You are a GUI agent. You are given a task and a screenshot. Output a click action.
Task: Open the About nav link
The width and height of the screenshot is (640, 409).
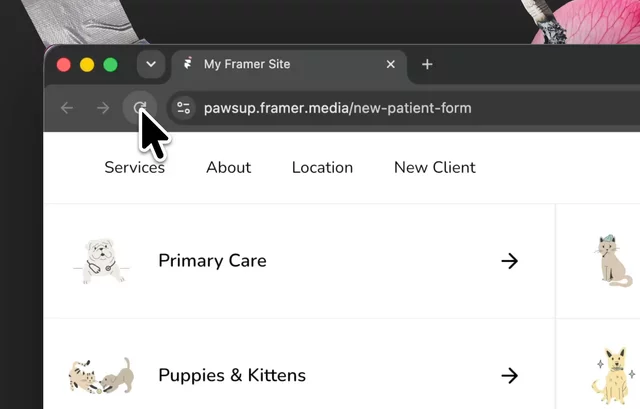pyautogui.click(x=229, y=167)
